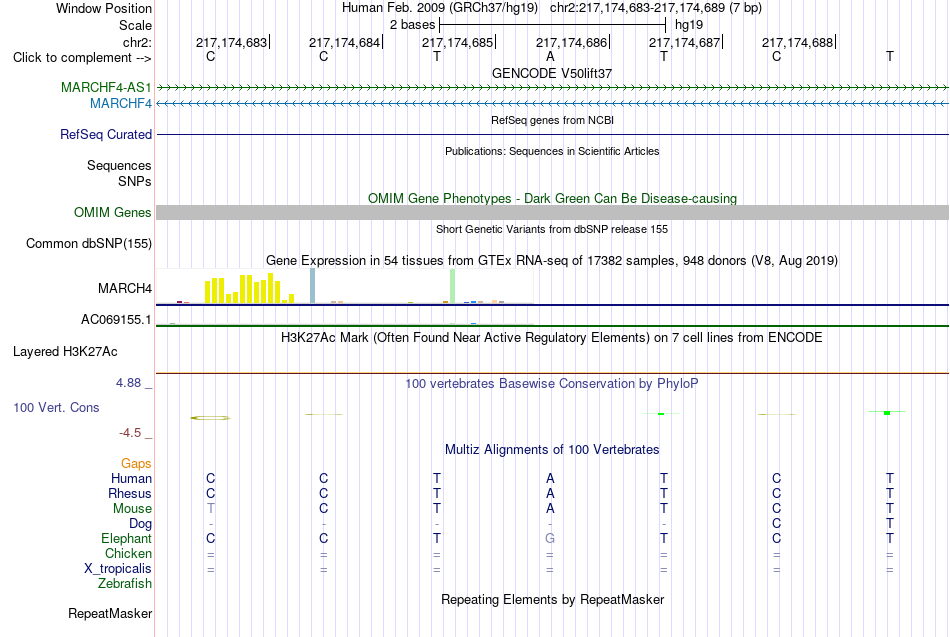This screenshot has height=637, width=950.
Task: Click the RefSeq genes from NCBI title
Action: tap(553, 120)
